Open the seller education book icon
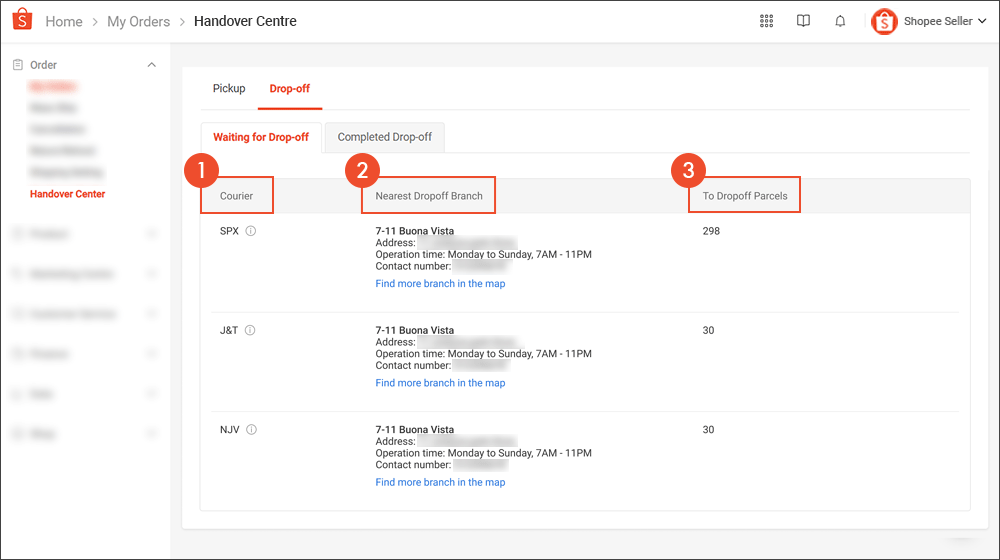 [x=803, y=21]
